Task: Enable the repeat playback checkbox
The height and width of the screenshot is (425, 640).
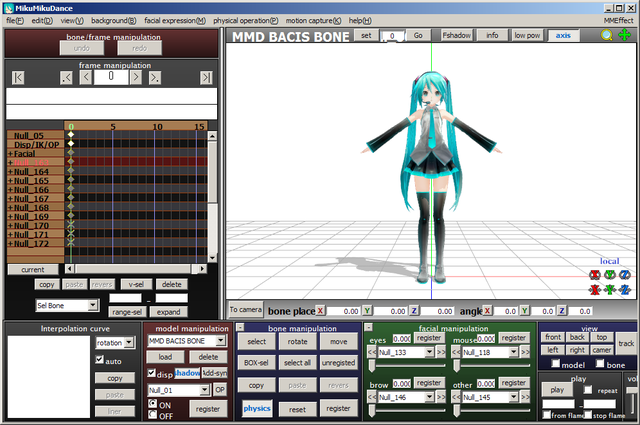Action: [x=588, y=390]
